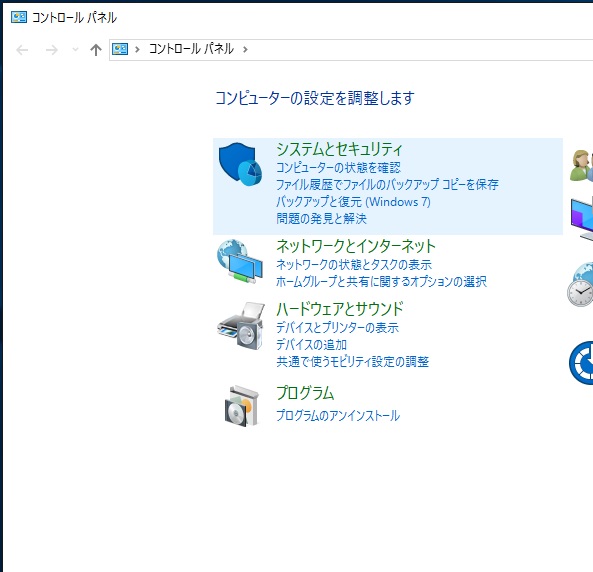Open Ease of Access blue circle icon
The image size is (593, 572).
point(581,362)
